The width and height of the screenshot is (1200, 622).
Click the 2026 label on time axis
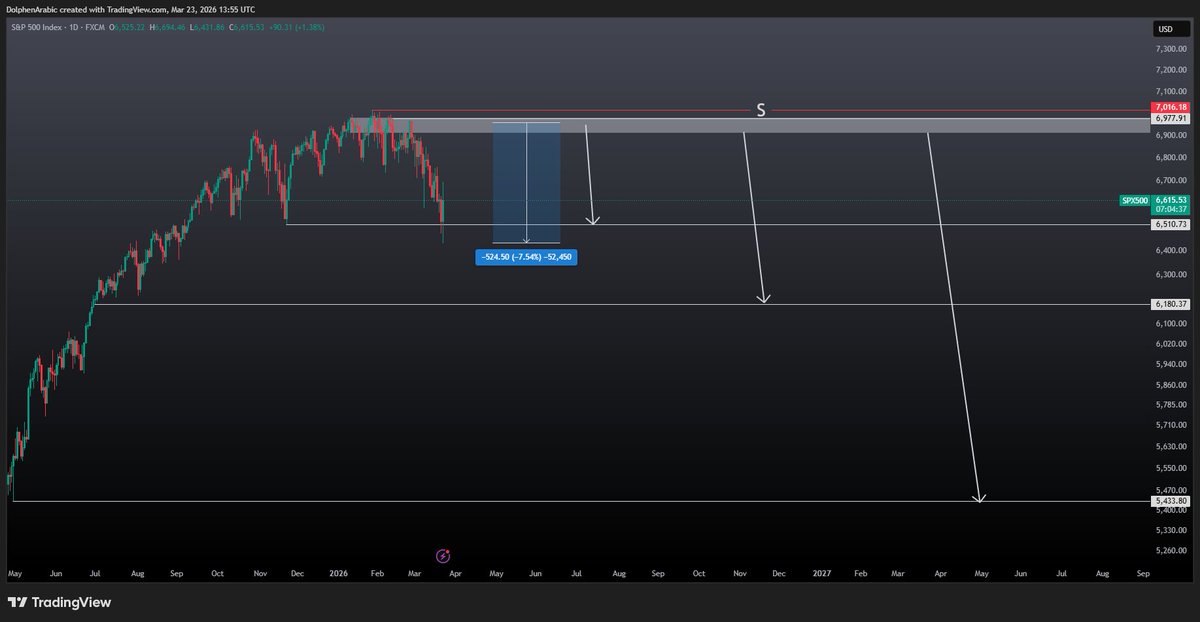coord(338,574)
